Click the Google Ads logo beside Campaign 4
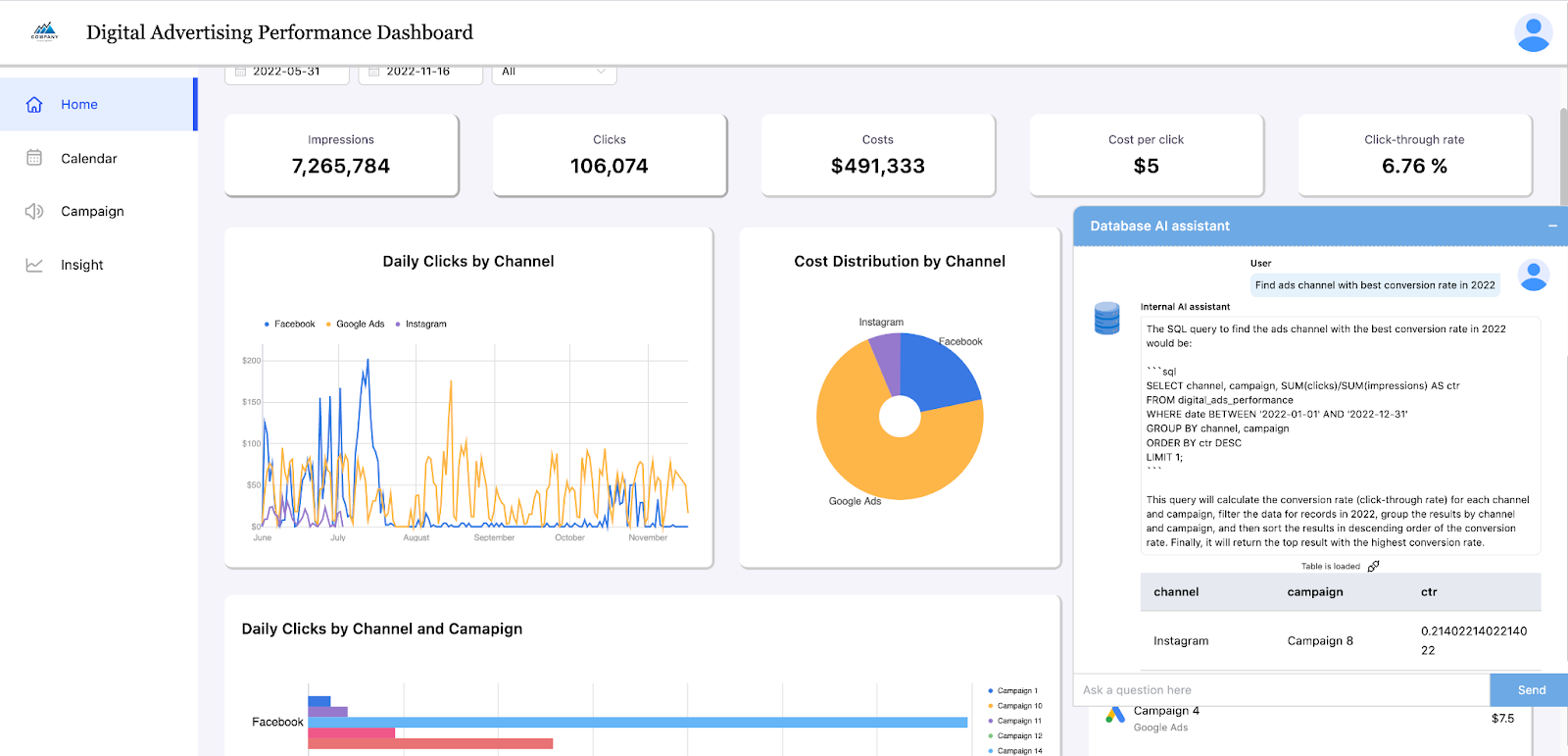Viewport: 1568px width, 756px height. [x=1115, y=716]
